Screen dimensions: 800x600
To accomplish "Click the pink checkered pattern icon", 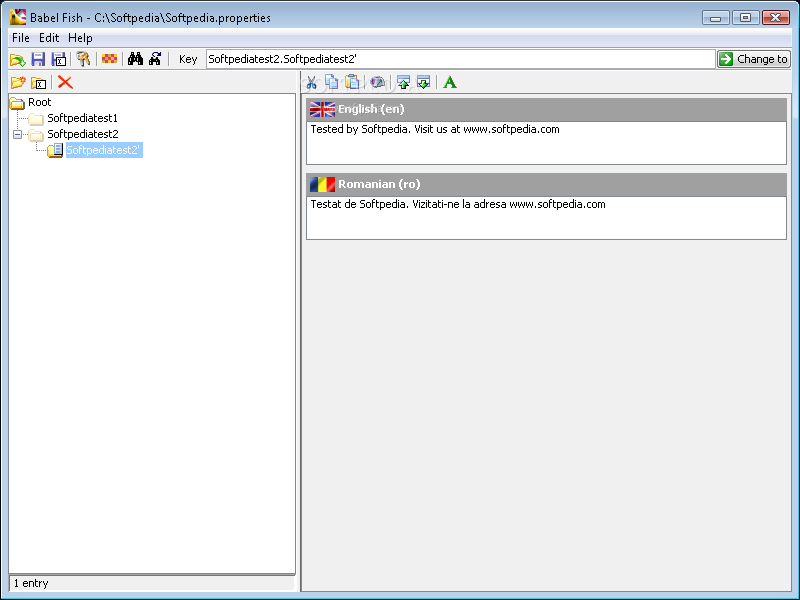I will (x=109, y=59).
